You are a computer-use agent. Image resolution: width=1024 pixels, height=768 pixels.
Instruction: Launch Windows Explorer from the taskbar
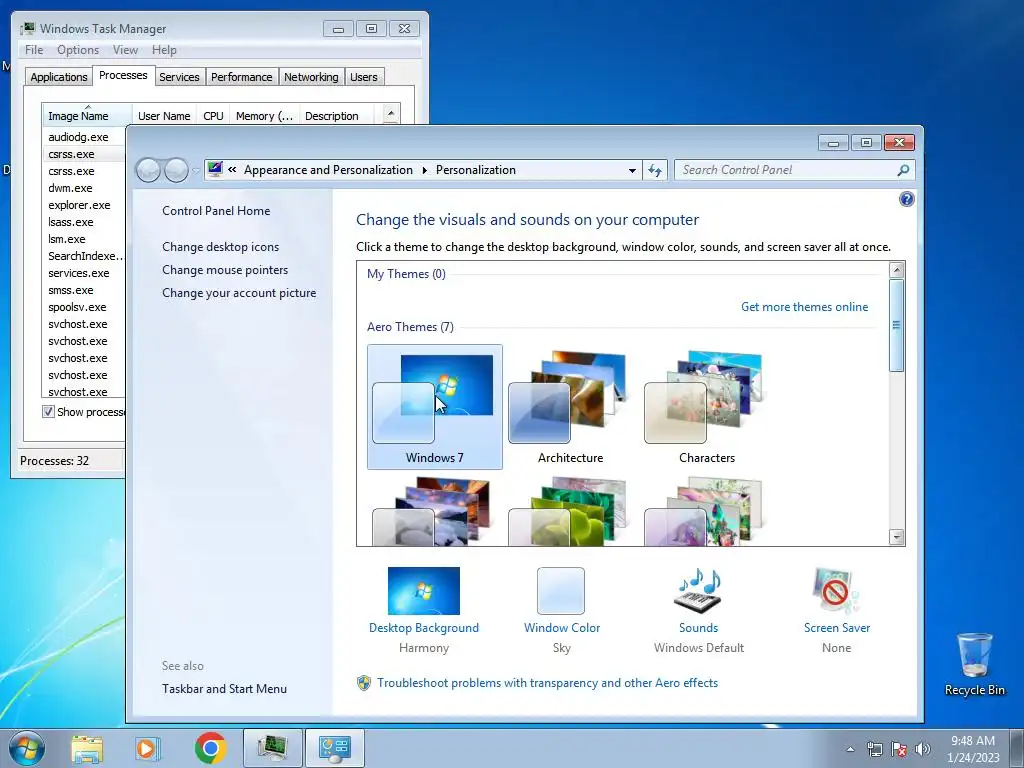coord(87,748)
